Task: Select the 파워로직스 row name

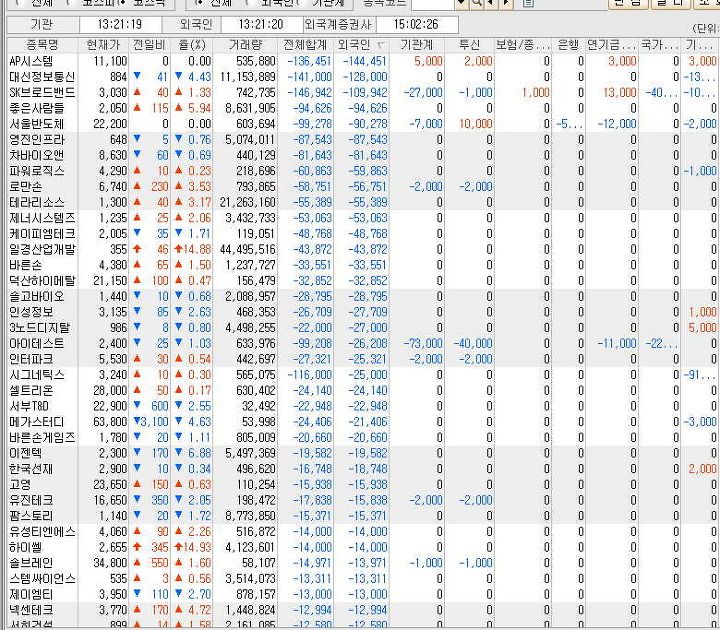Action: (x=37, y=171)
